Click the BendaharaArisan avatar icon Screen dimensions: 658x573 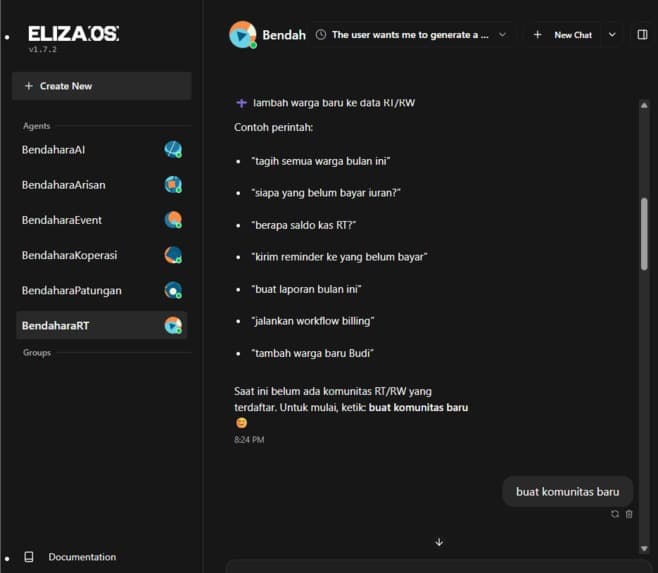pyautogui.click(x=173, y=185)
